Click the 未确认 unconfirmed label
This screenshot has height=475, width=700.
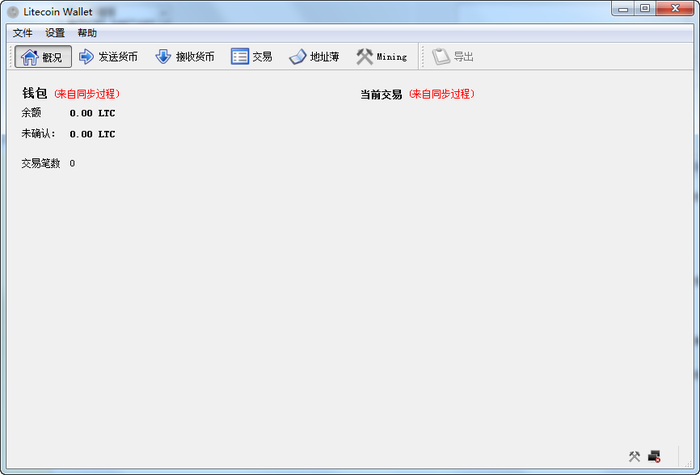pyautogui.click(x=38, y=134)
